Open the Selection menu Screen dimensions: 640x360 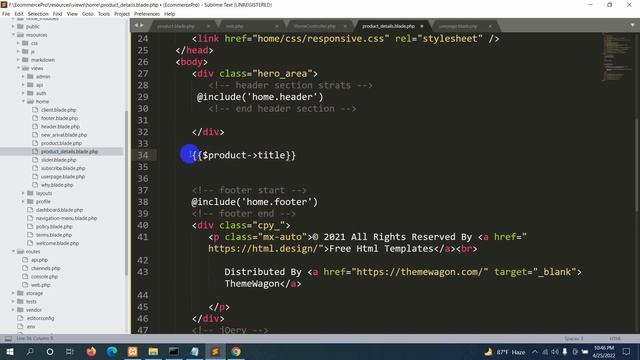pyautogui.click(x=38, y=13)
